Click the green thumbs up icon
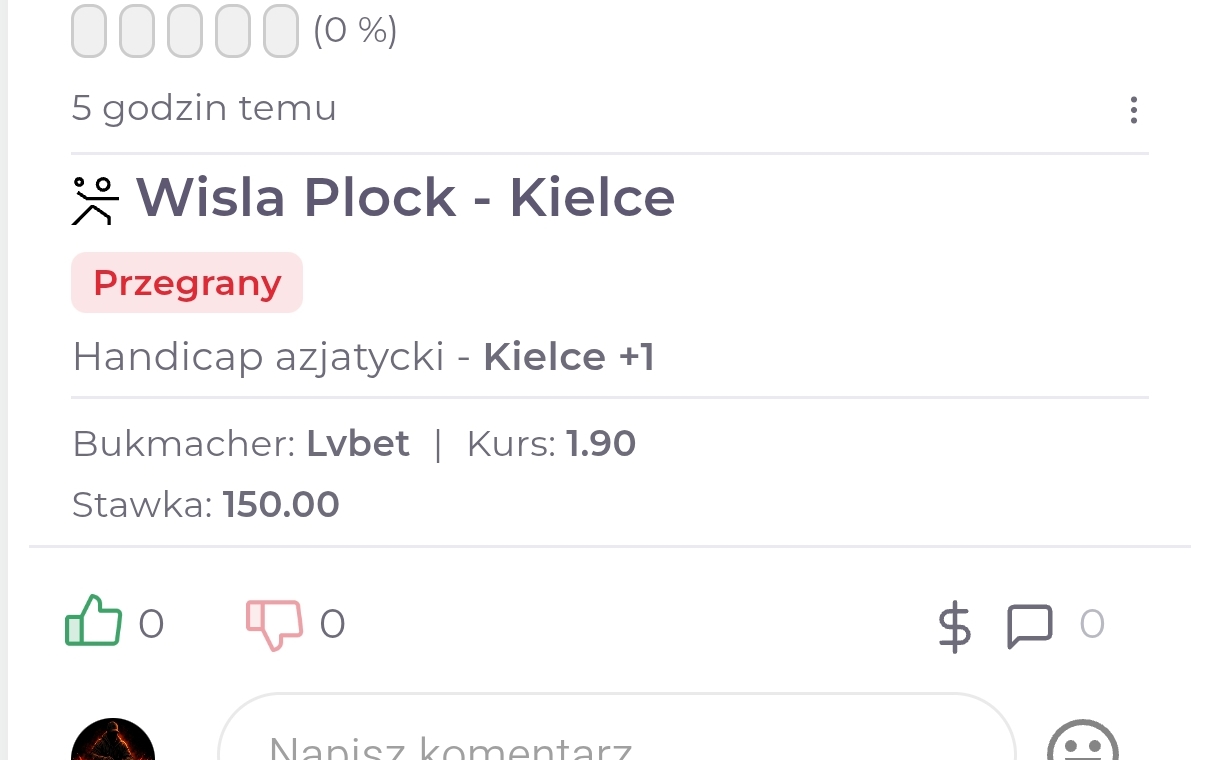 [x=93, y=621]
